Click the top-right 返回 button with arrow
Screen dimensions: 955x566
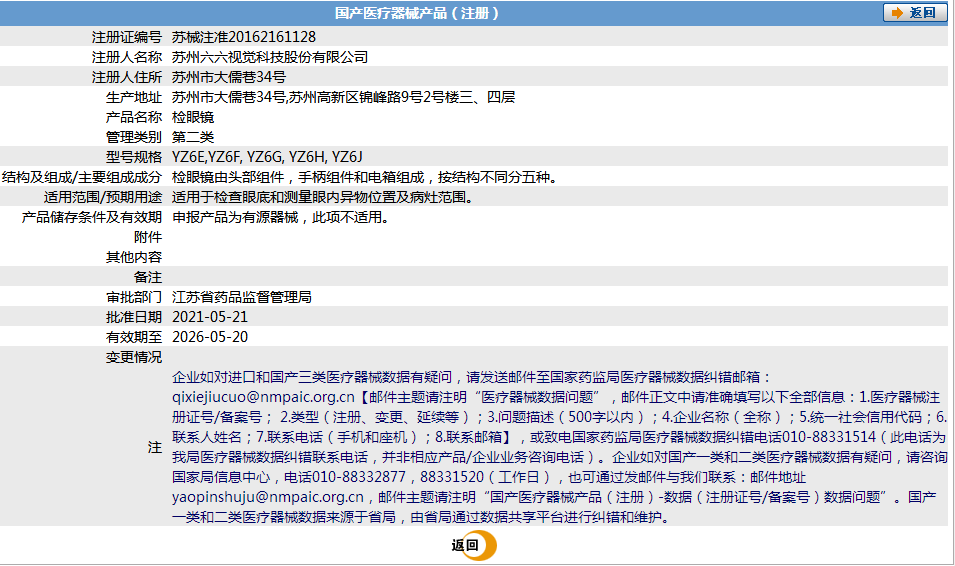915,12
